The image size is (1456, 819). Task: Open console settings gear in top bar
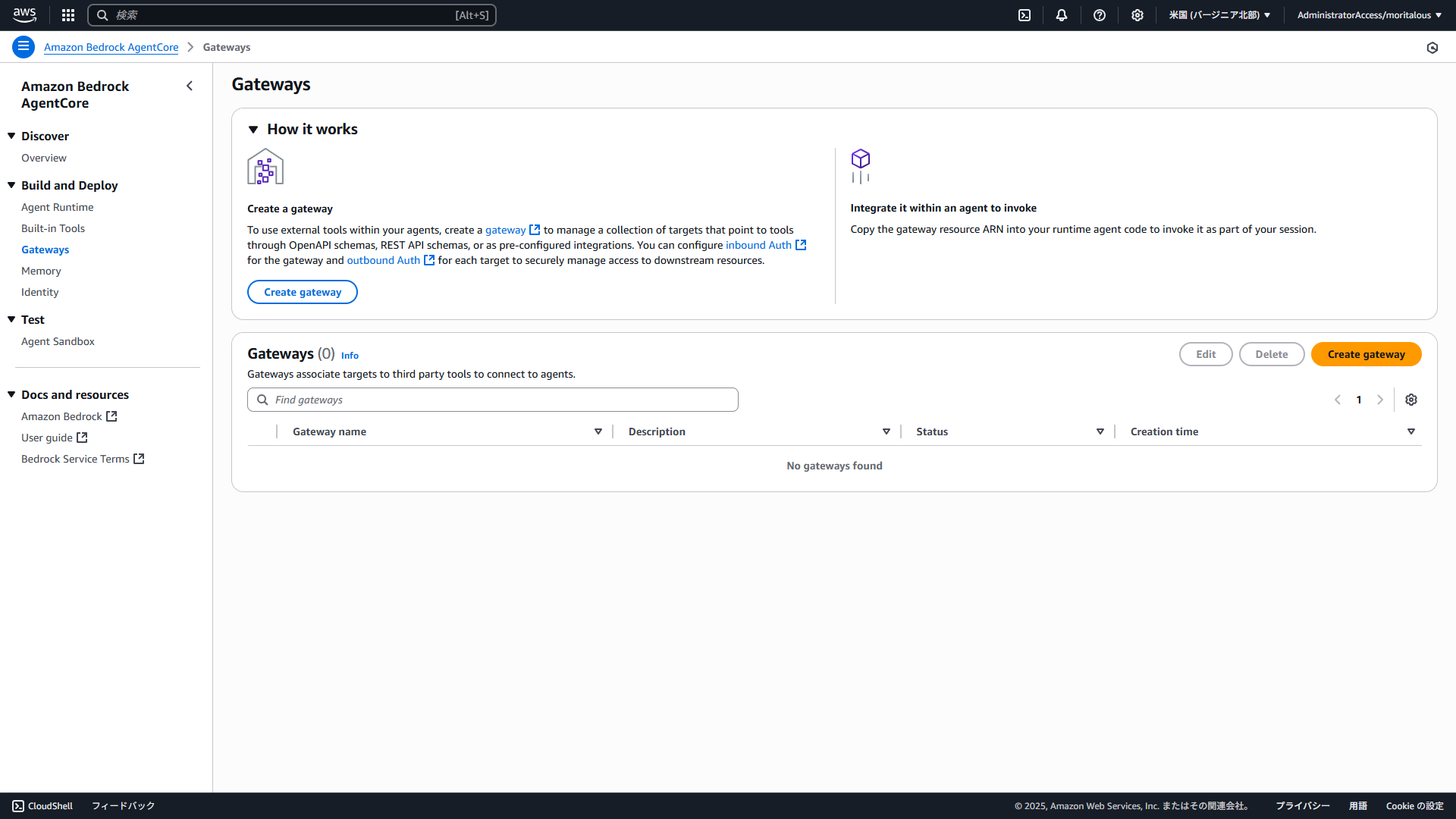coord(1137,15)
